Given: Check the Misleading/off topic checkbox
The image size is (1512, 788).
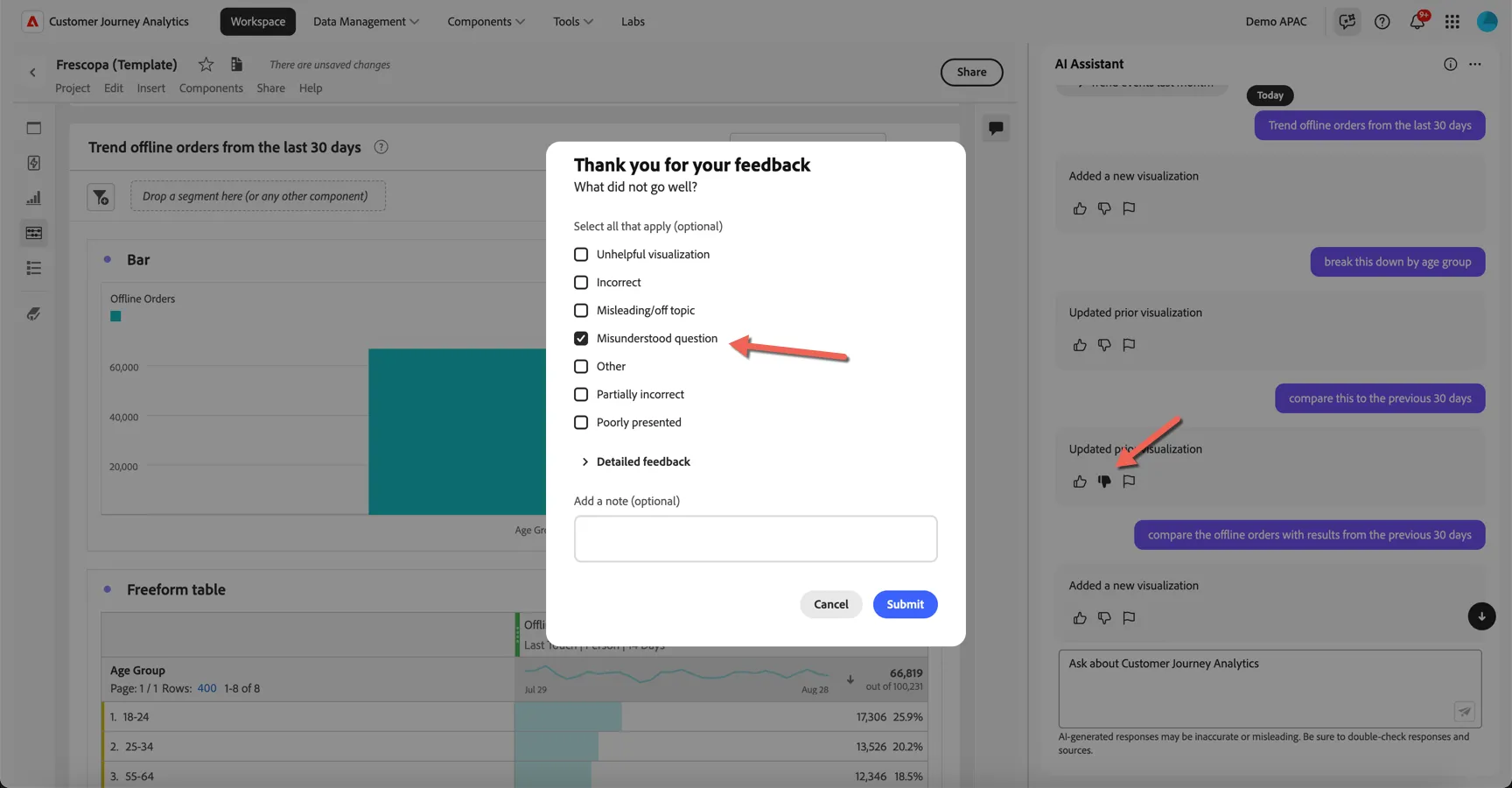Looking at the screenshot, I should click(581, 310).
